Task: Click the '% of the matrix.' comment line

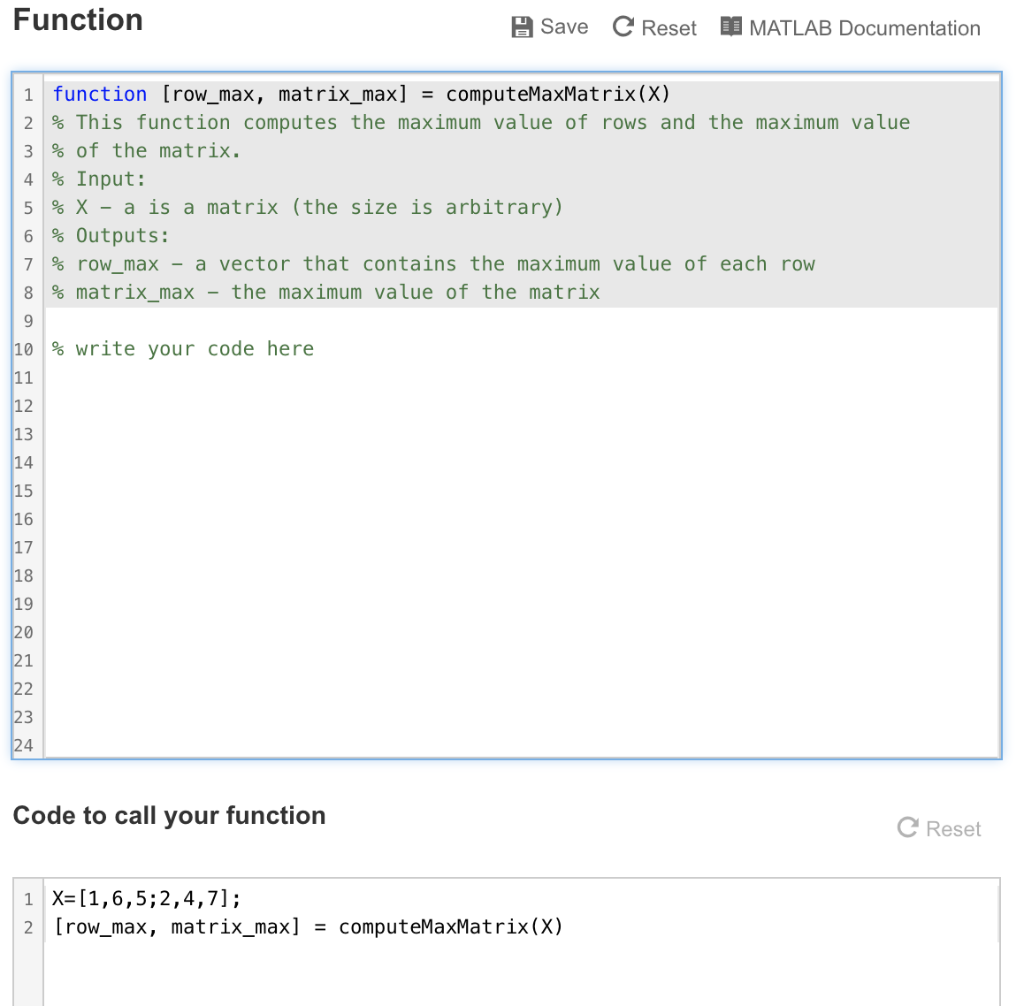Action: click(x=146, y=151)
